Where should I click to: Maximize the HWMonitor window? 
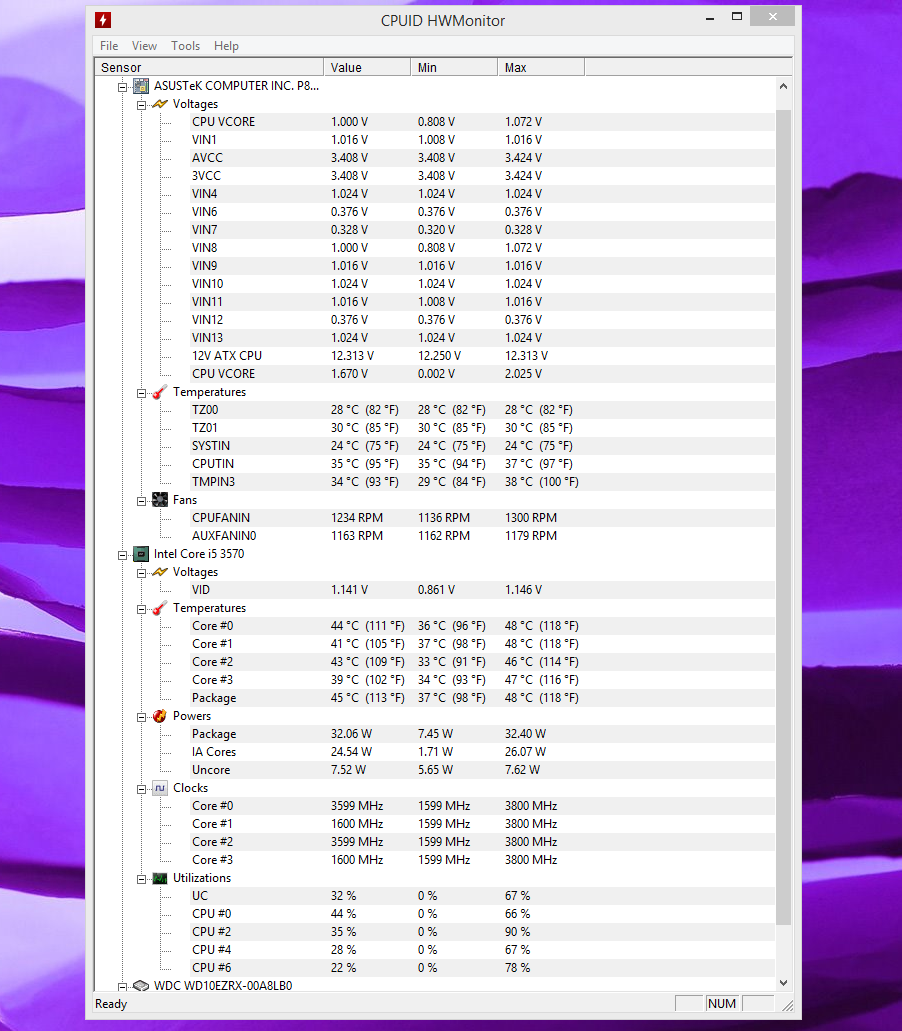[x=737, y=16]
